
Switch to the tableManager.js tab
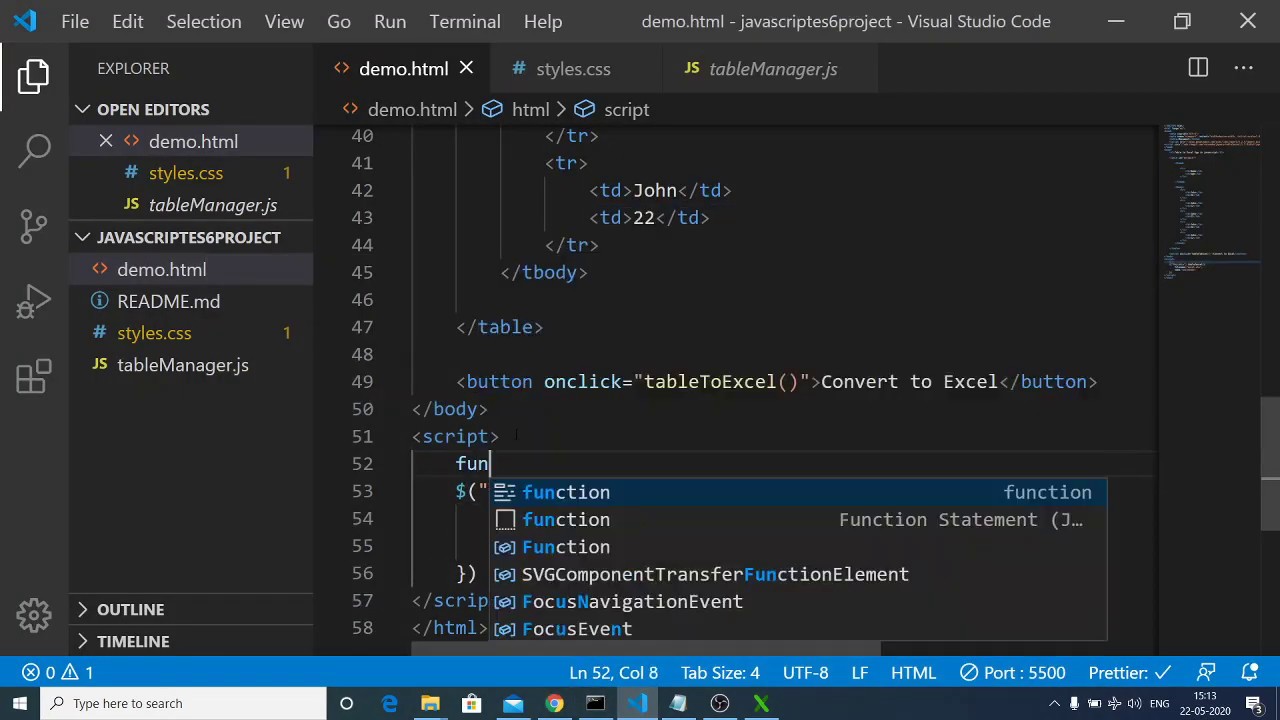pos(772,69)
